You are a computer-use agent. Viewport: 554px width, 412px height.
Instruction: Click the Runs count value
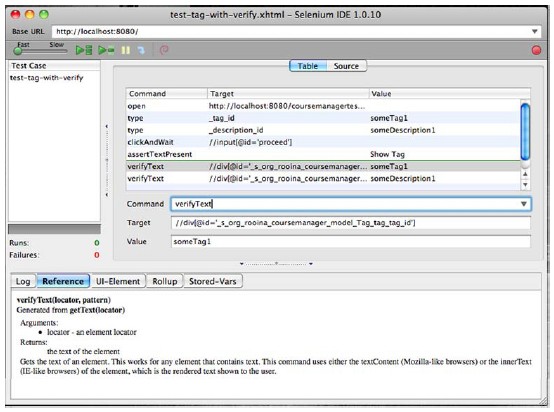[96, 243]
